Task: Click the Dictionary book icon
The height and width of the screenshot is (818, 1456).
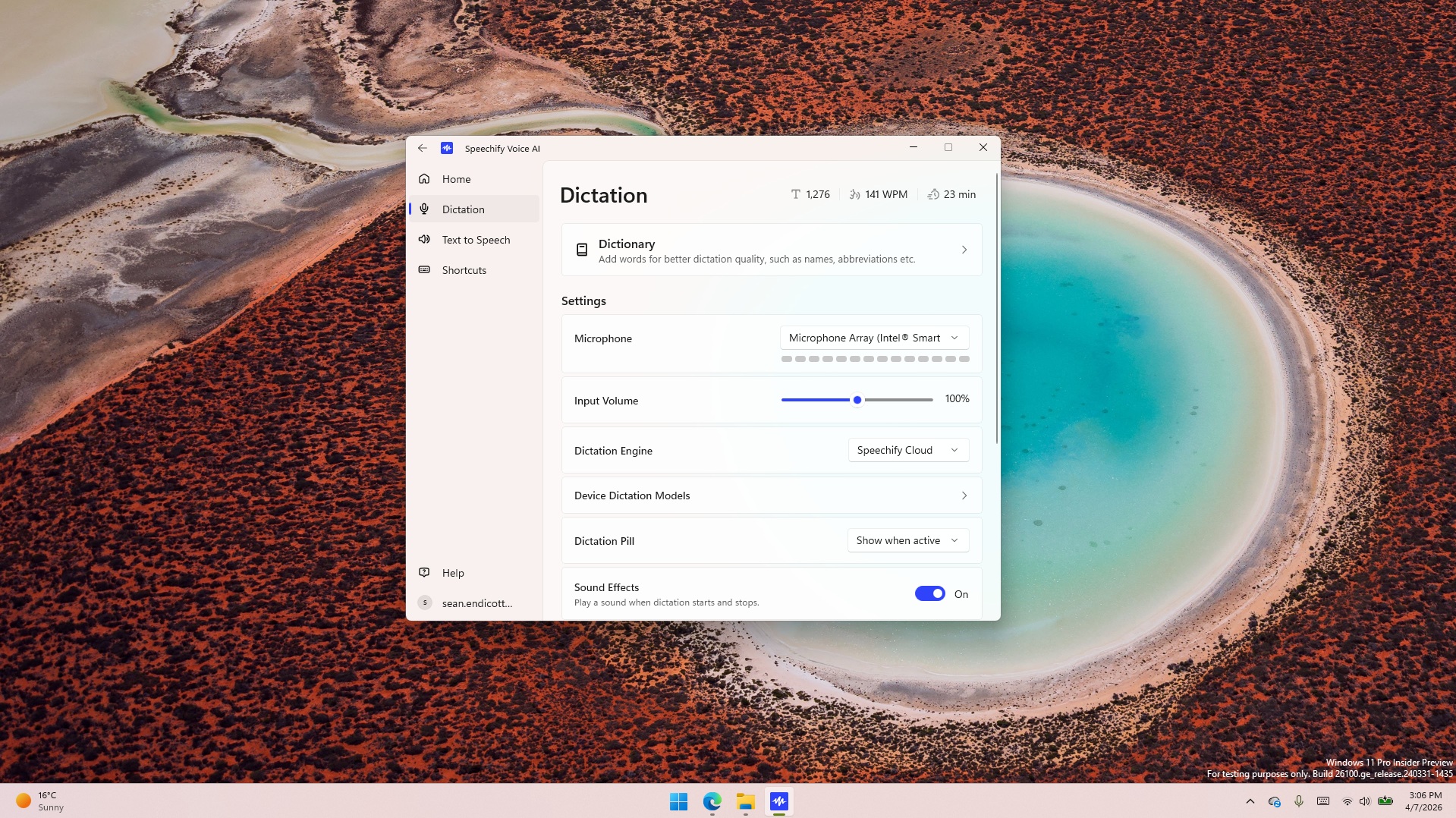Action: click(x=581, y=249)
